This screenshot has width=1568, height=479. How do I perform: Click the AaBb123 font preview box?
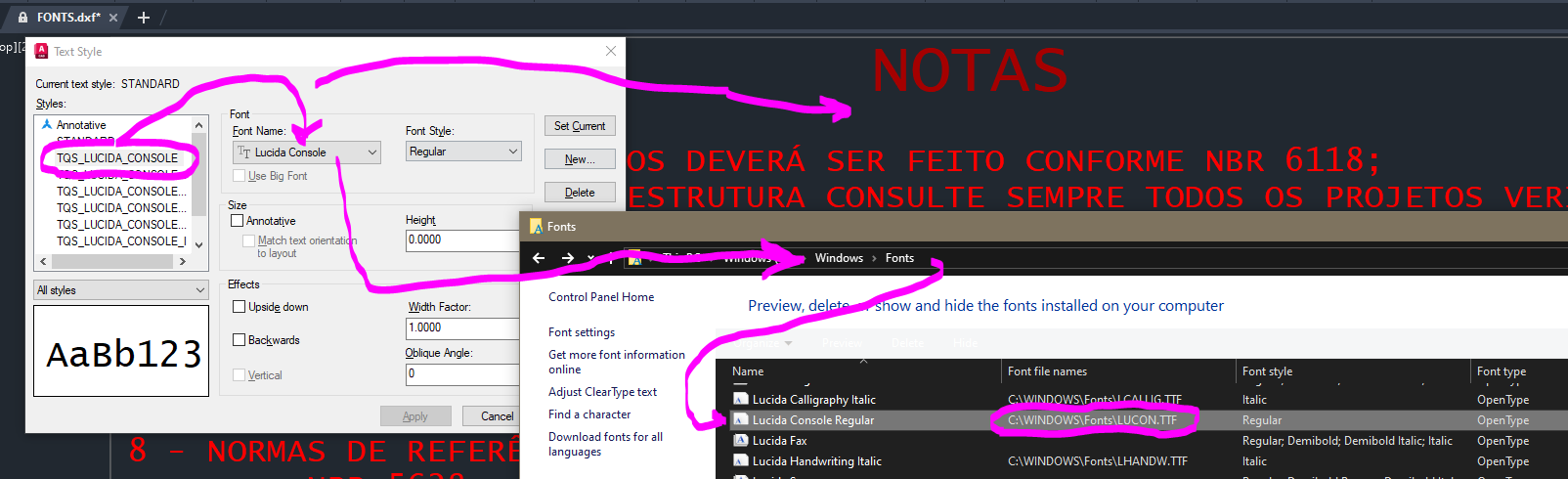121,351
